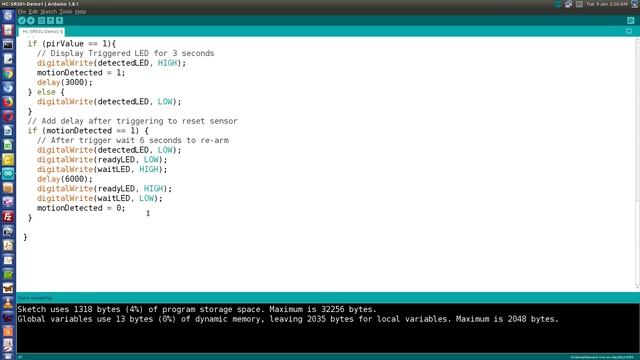Open the Tools menu

[x=66, y=12]
